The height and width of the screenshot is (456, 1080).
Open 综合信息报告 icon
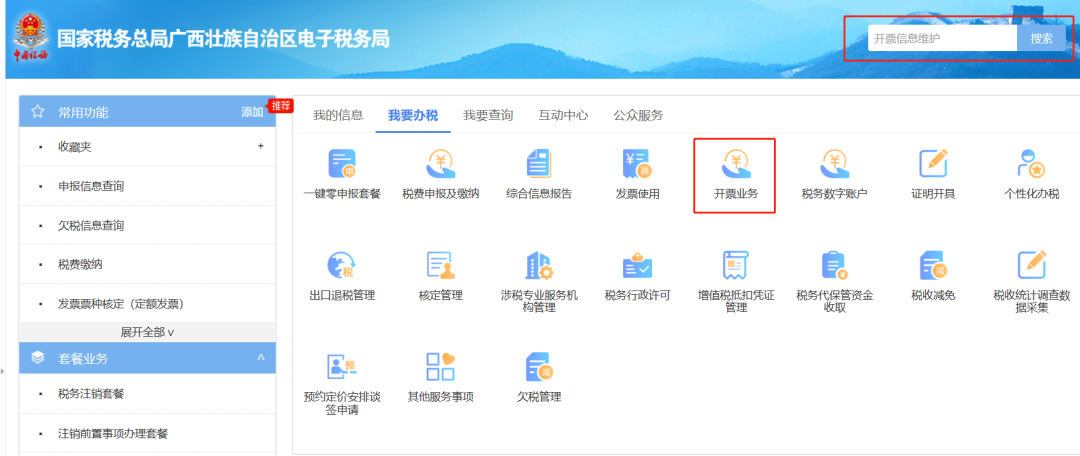point(539,164)
